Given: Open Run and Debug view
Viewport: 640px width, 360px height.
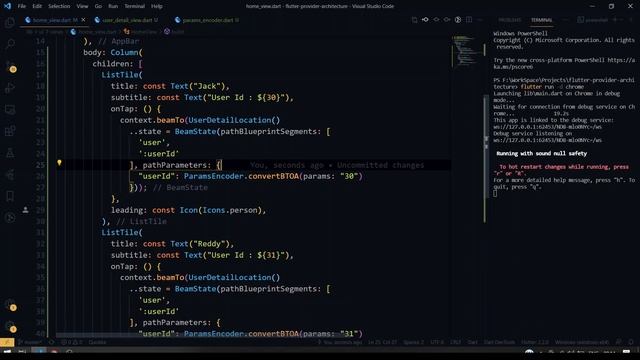Looking at the screenshot, I should (10, 87).
